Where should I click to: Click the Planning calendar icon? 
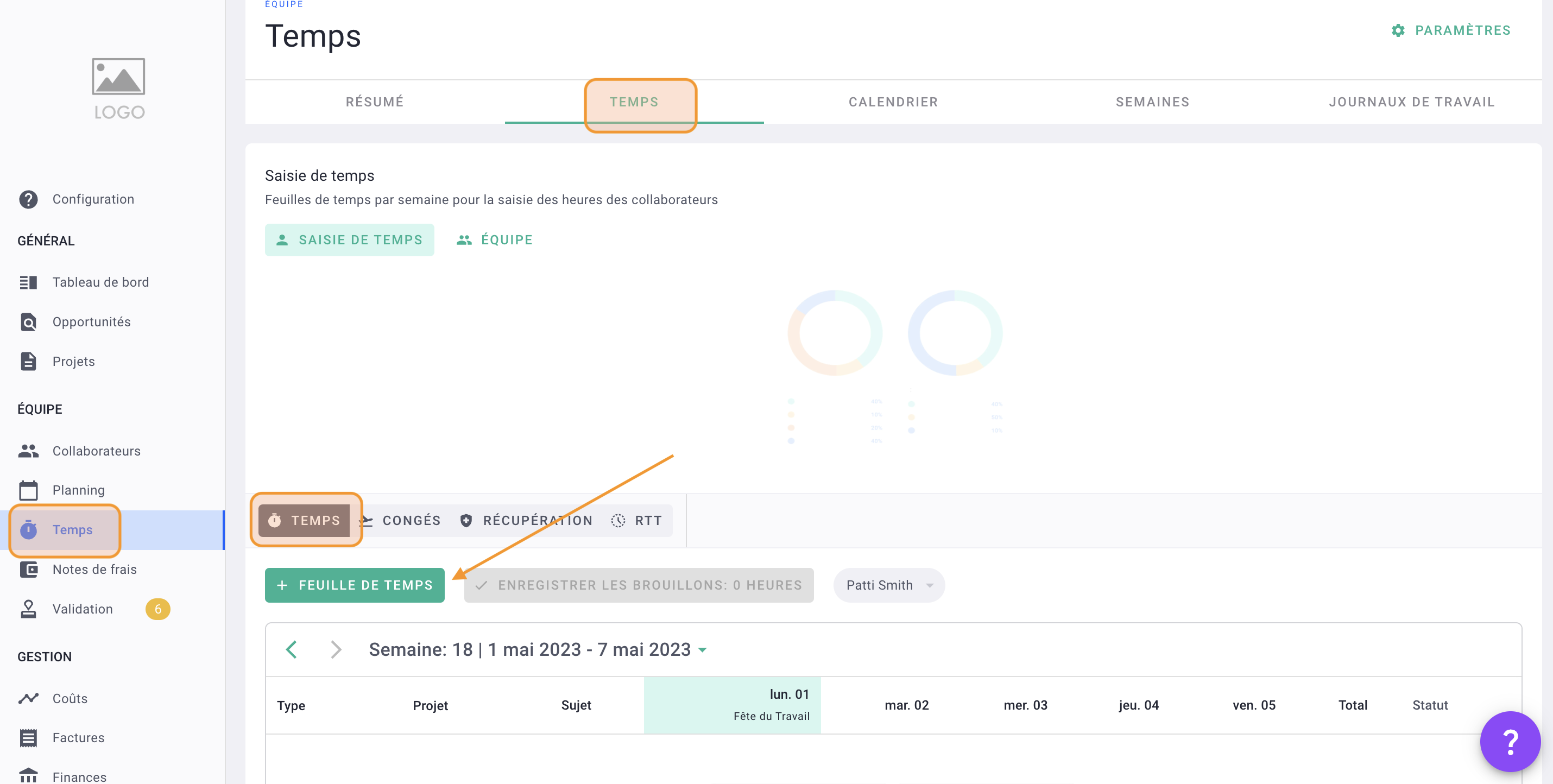[28, 490]
